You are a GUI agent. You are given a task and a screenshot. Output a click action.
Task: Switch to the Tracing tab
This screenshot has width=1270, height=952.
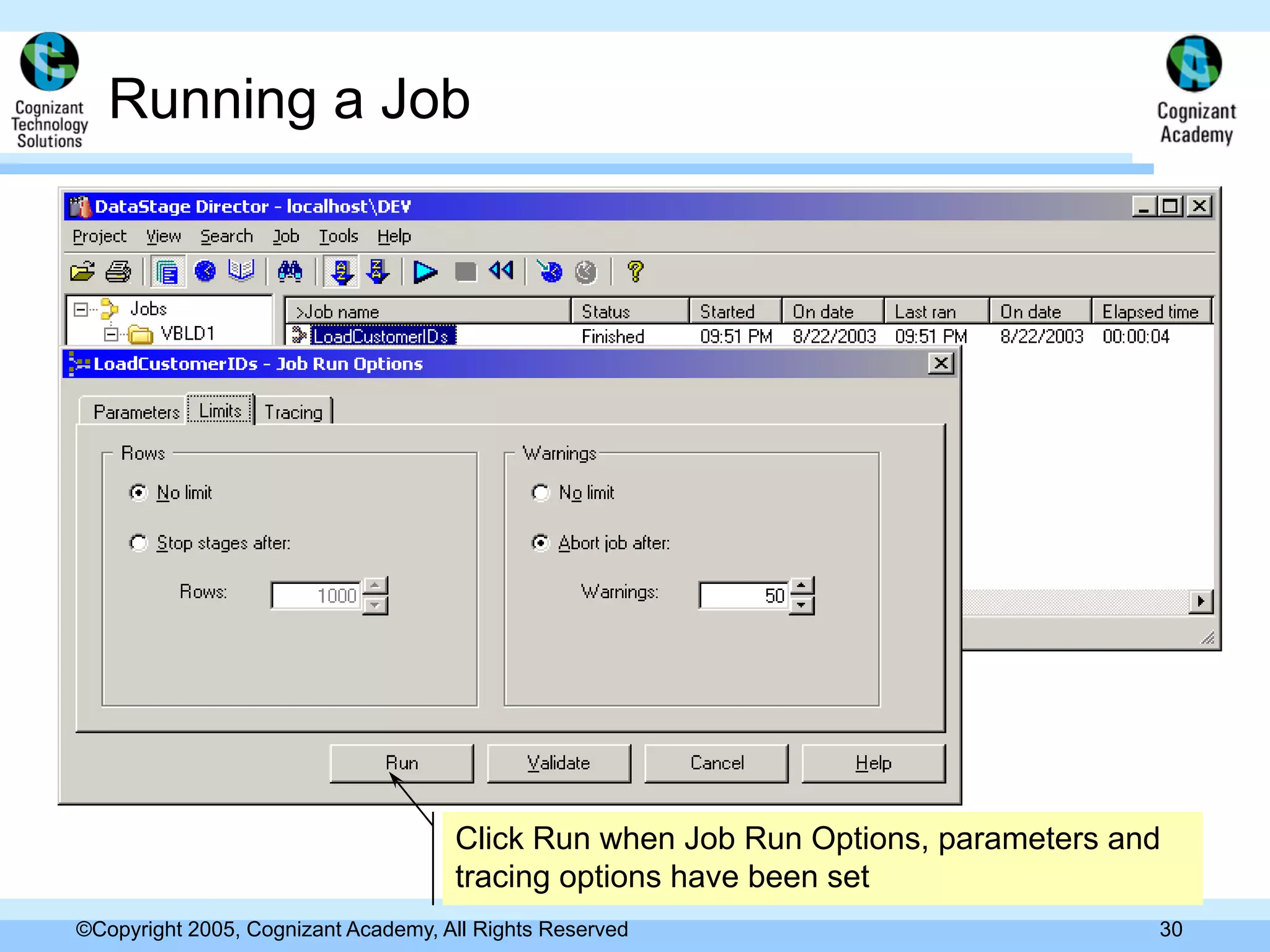tap(293, 412)
